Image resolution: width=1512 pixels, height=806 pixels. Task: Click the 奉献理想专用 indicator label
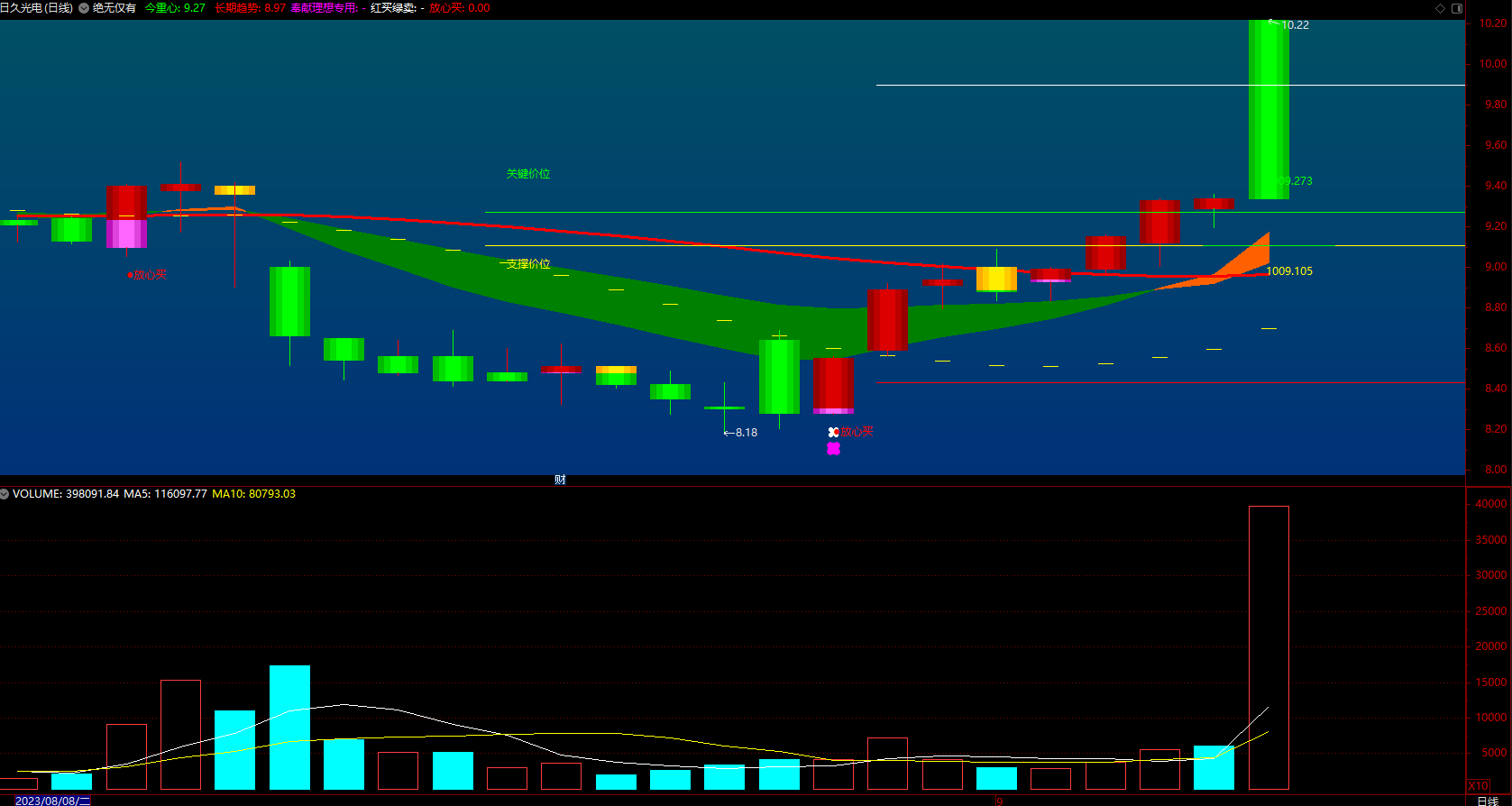coord(325,8)
